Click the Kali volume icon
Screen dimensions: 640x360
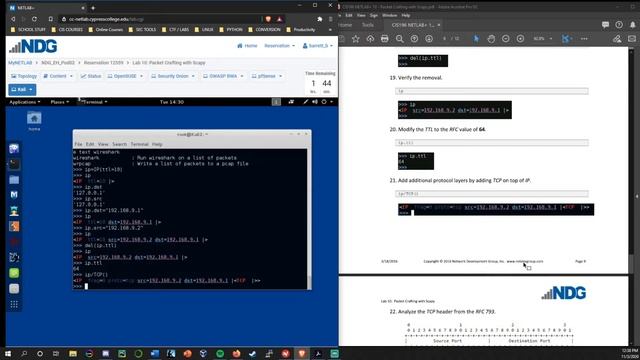pos(315,102)
